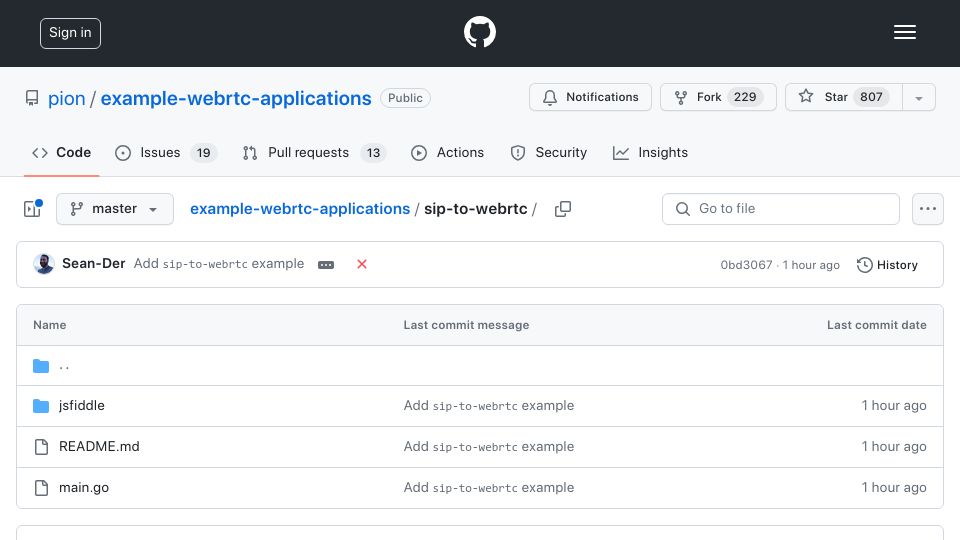Go to the Actions tab
The width and height of the screenshot is (960, 540).
coord(448,152)
